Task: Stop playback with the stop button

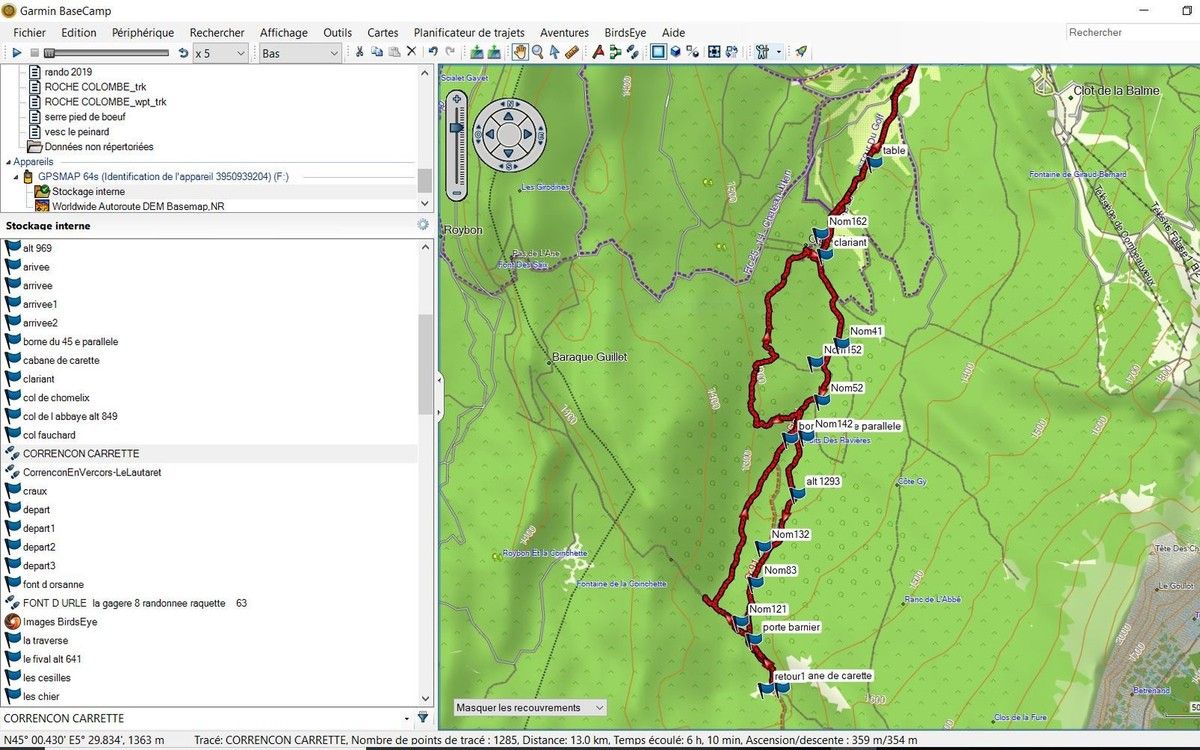Action: pyautogui.click(x=34, y=53)
